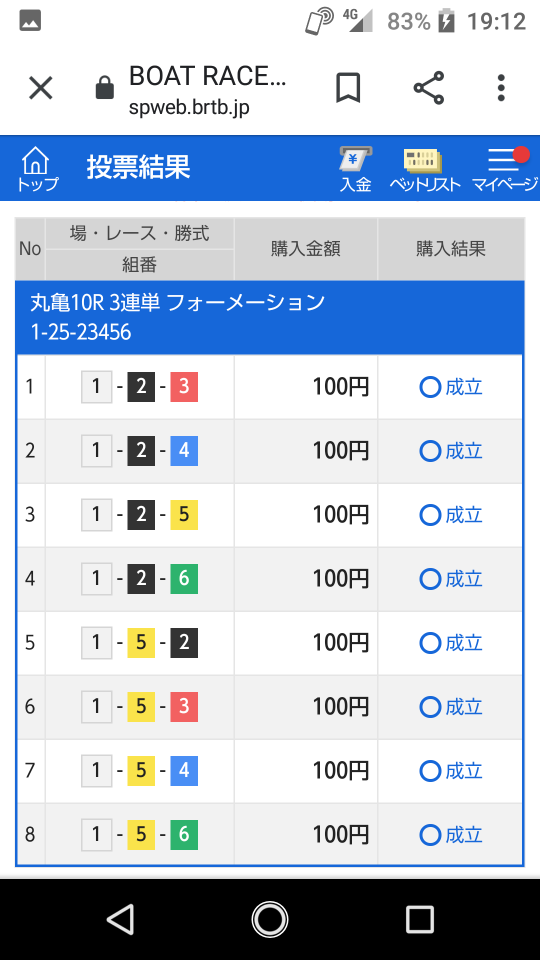The height and width of the screenshot is (960, 540).
Task: Click the 購入結果 column header
Action: coord(451,249)
